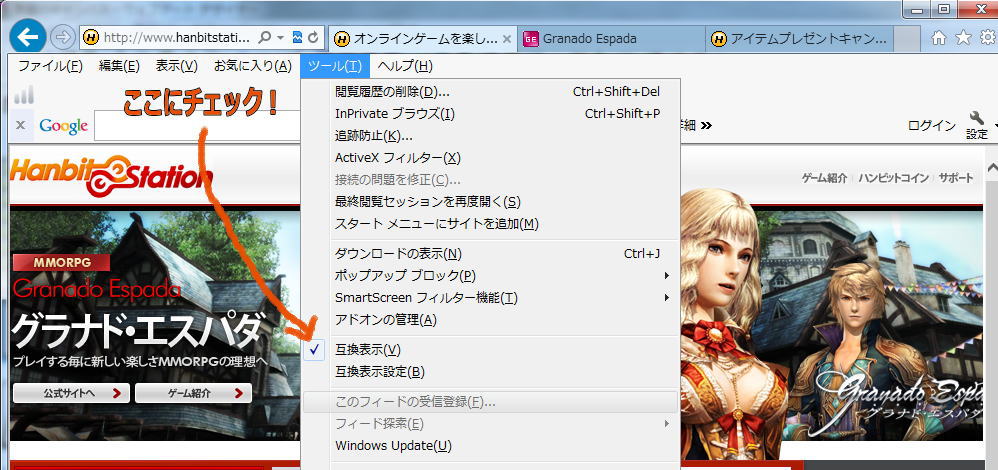Open the address bar autocomplete dropdown arrow
The width and height of the screenshot is (998, 470).
281,38
